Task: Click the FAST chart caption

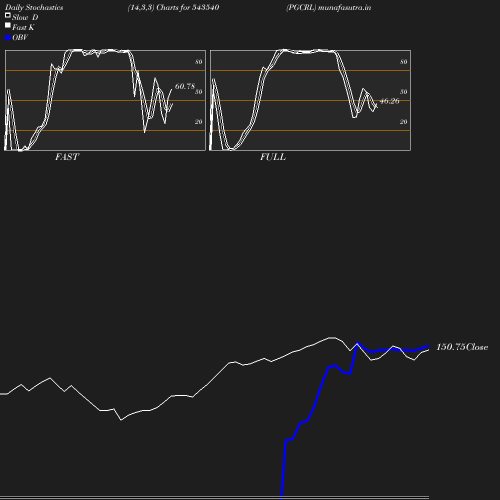Action: (67, 157)
